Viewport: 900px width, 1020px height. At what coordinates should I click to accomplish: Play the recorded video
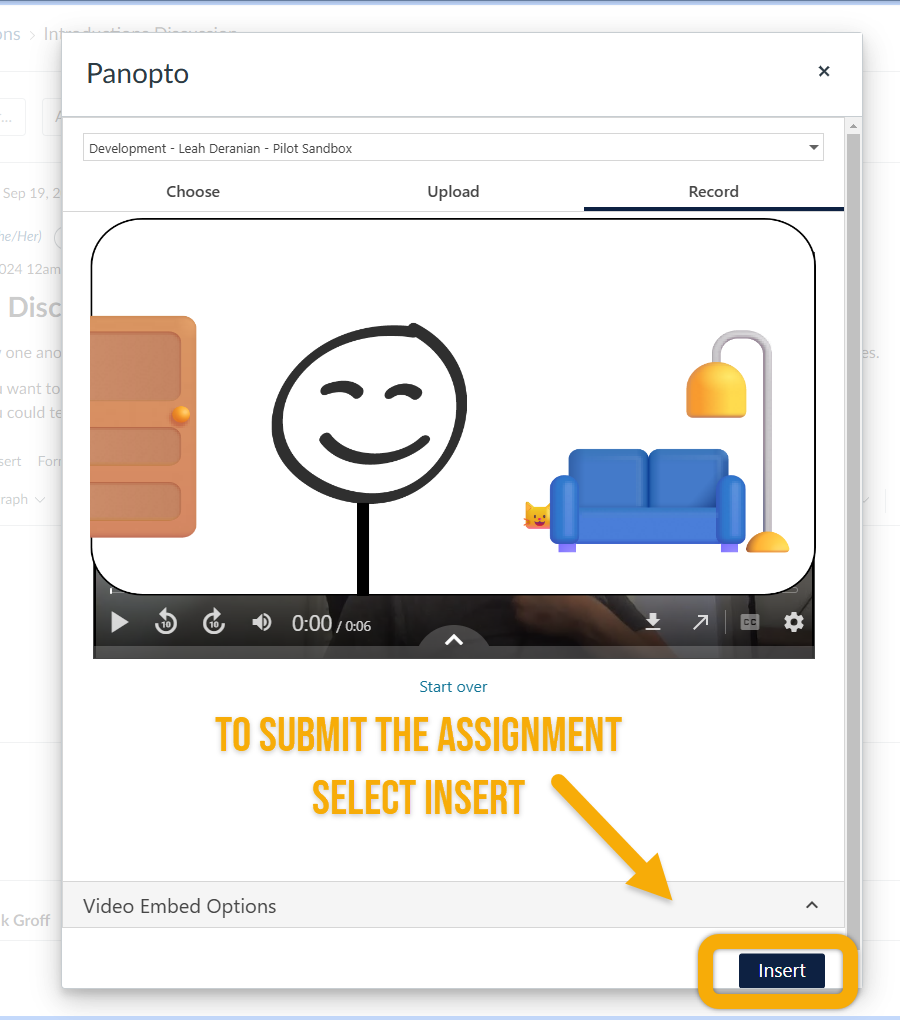coord(119,623)
